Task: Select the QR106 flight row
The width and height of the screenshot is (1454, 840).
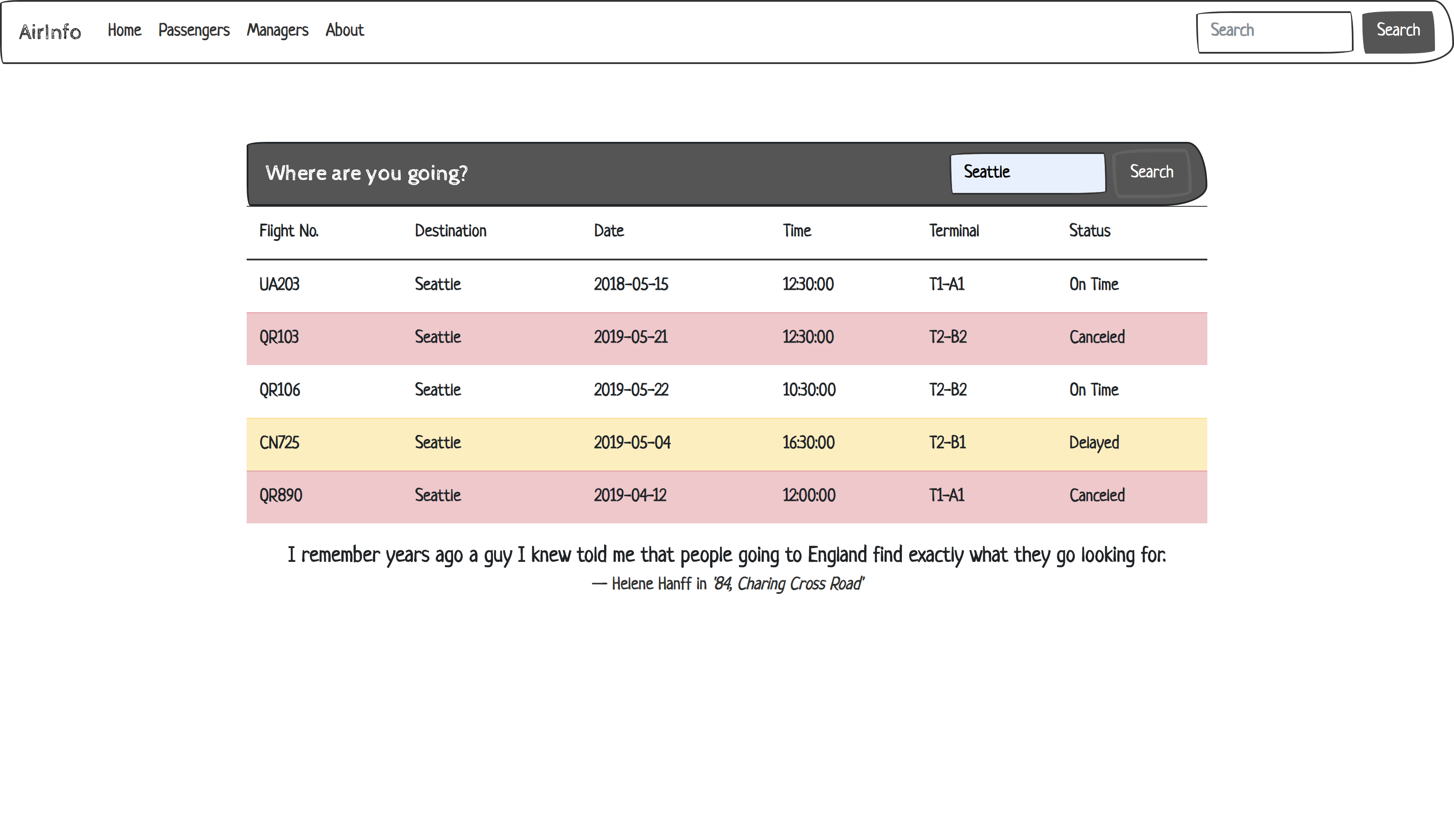Action: point(726,390)
